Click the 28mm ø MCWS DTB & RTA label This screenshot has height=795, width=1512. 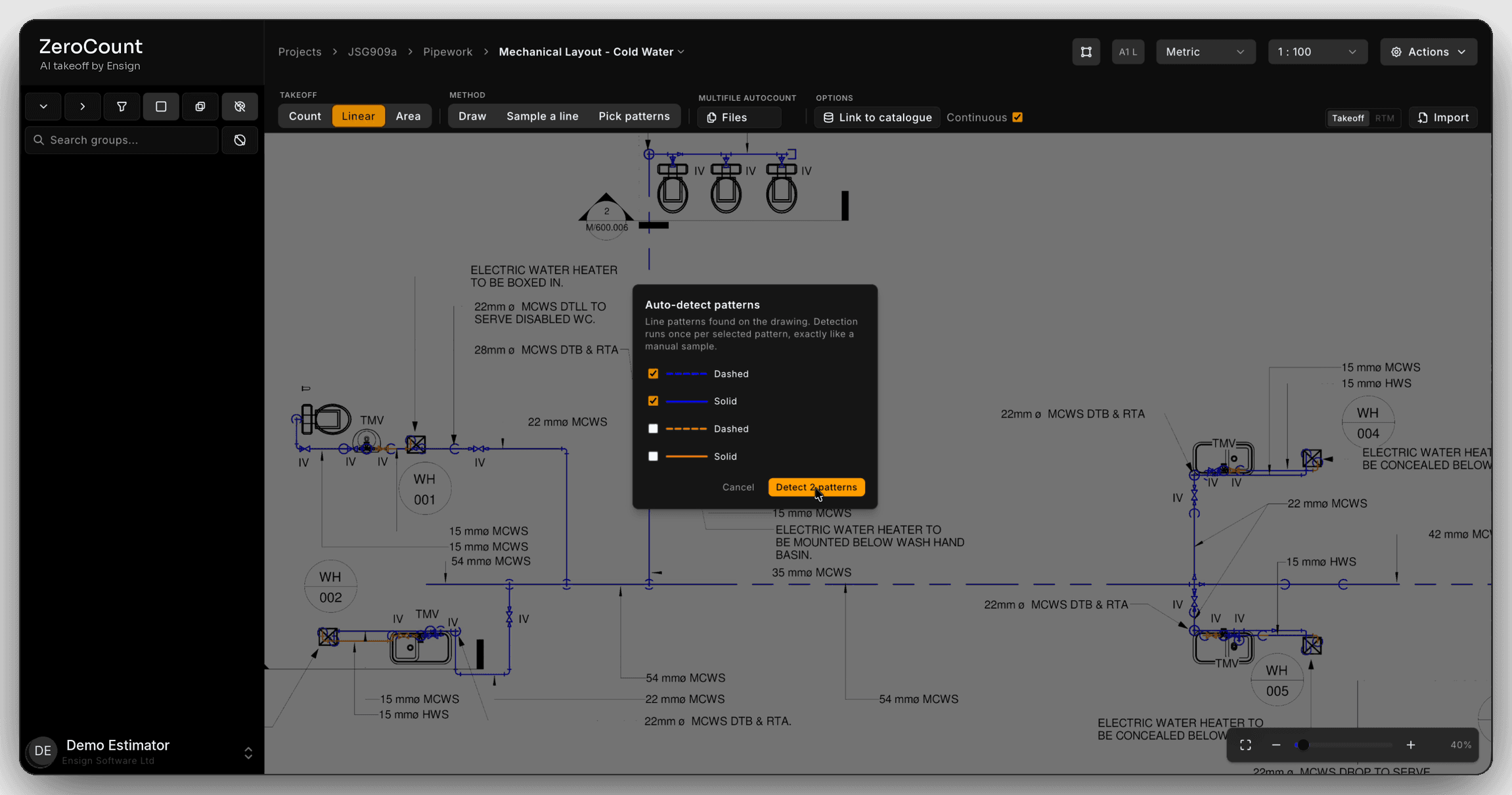coord(546,350)
